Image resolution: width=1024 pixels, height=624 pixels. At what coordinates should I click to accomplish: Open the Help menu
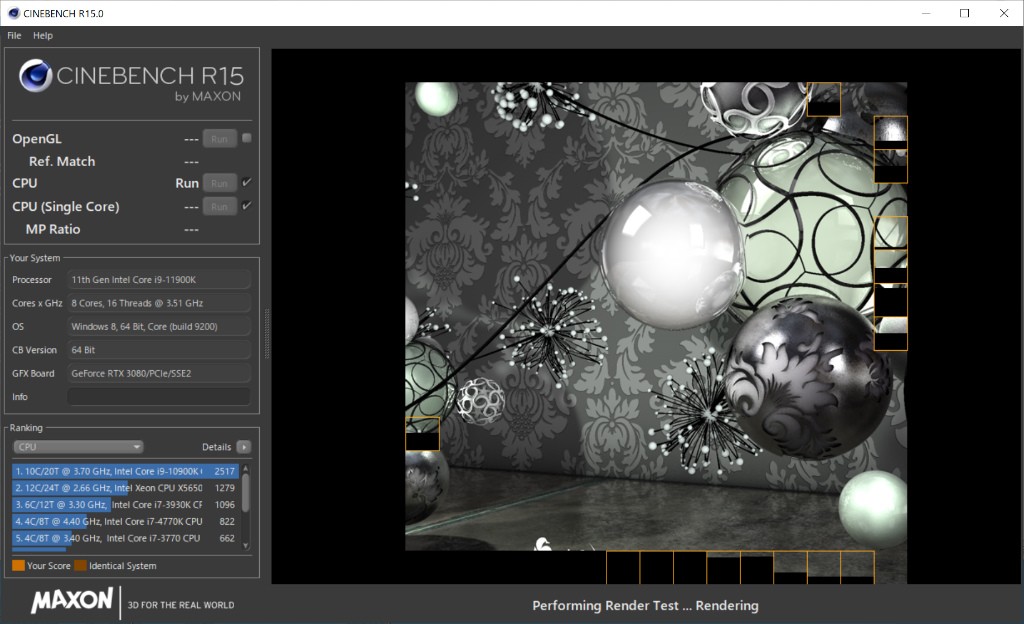tap(42, 35)
